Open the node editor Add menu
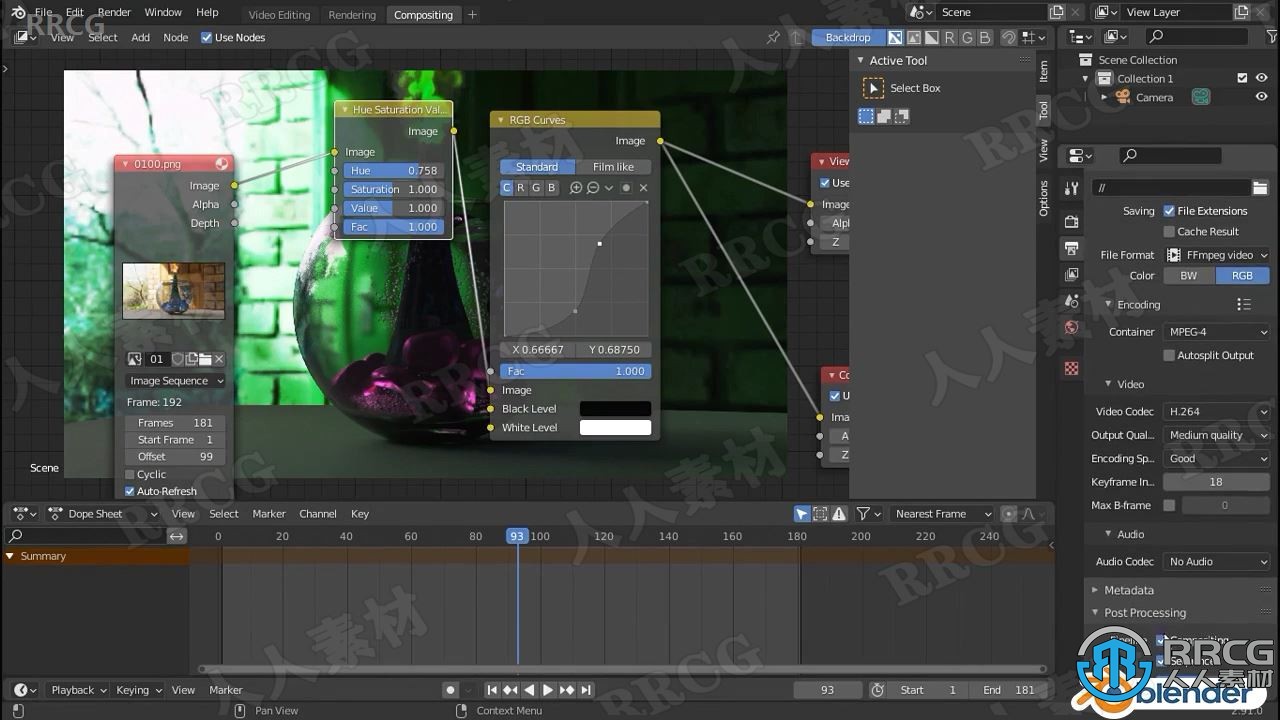The height and width of the screenshot is (720, 1280). (x=140, y=37)
